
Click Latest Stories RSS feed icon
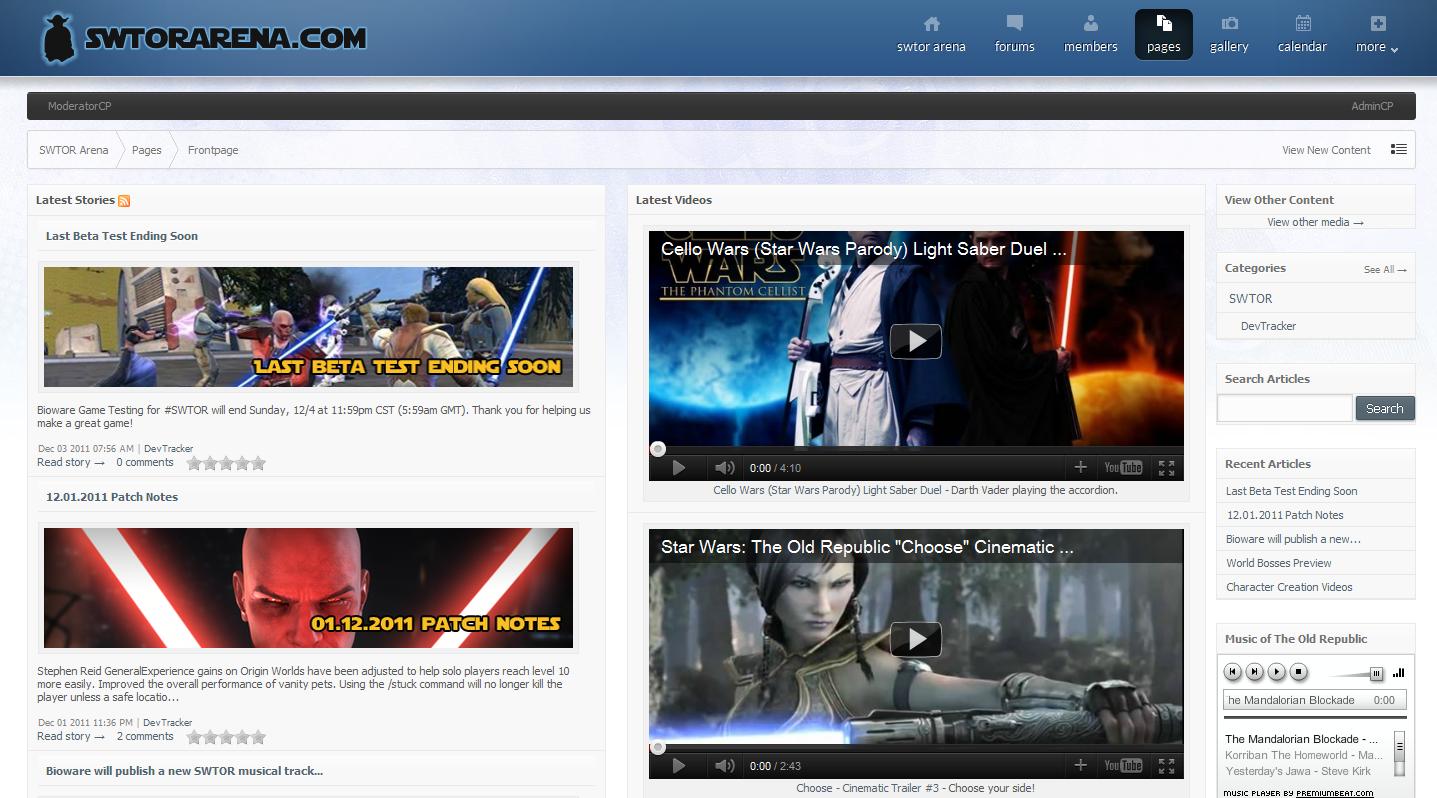click(124, 201)
